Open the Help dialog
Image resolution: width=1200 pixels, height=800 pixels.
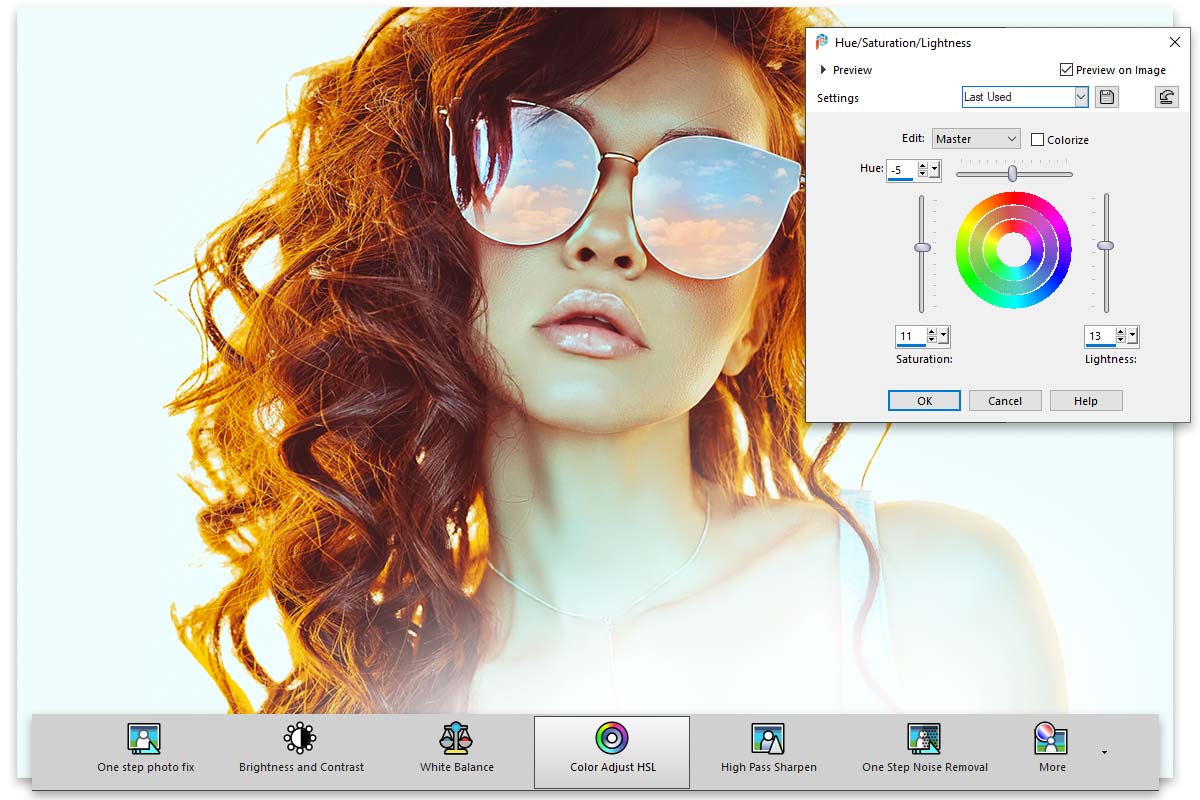click(x=1086, y=400)
